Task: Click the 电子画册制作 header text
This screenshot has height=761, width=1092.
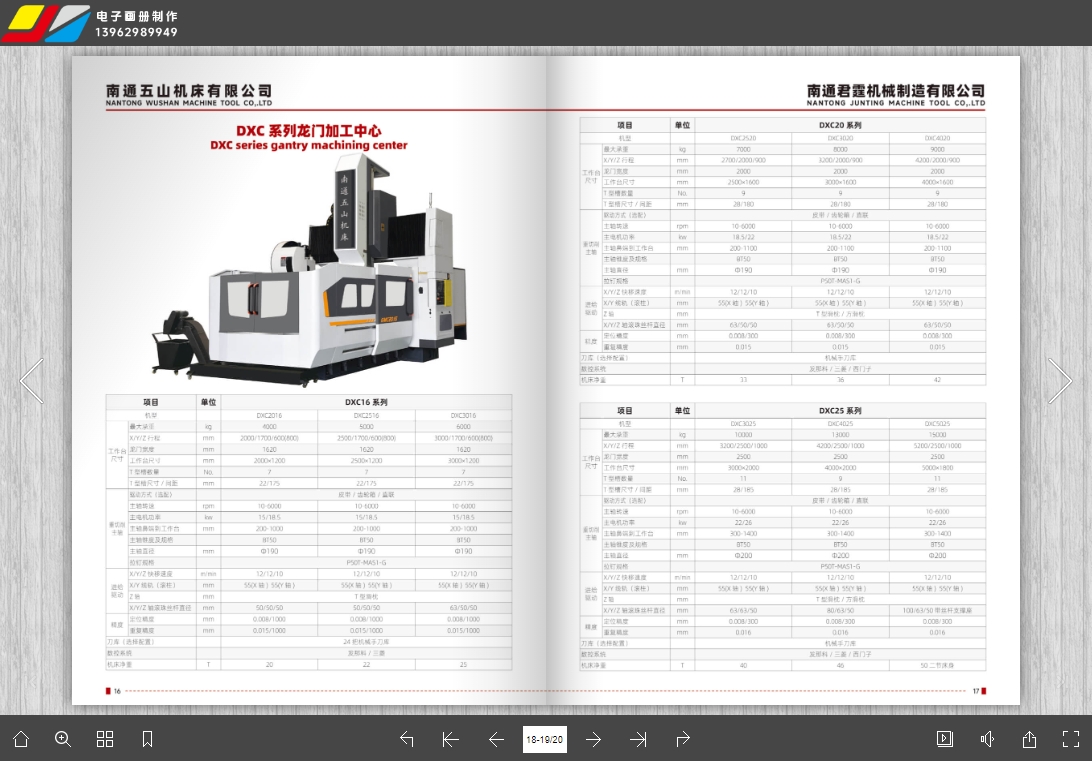Action: point(136,16)
